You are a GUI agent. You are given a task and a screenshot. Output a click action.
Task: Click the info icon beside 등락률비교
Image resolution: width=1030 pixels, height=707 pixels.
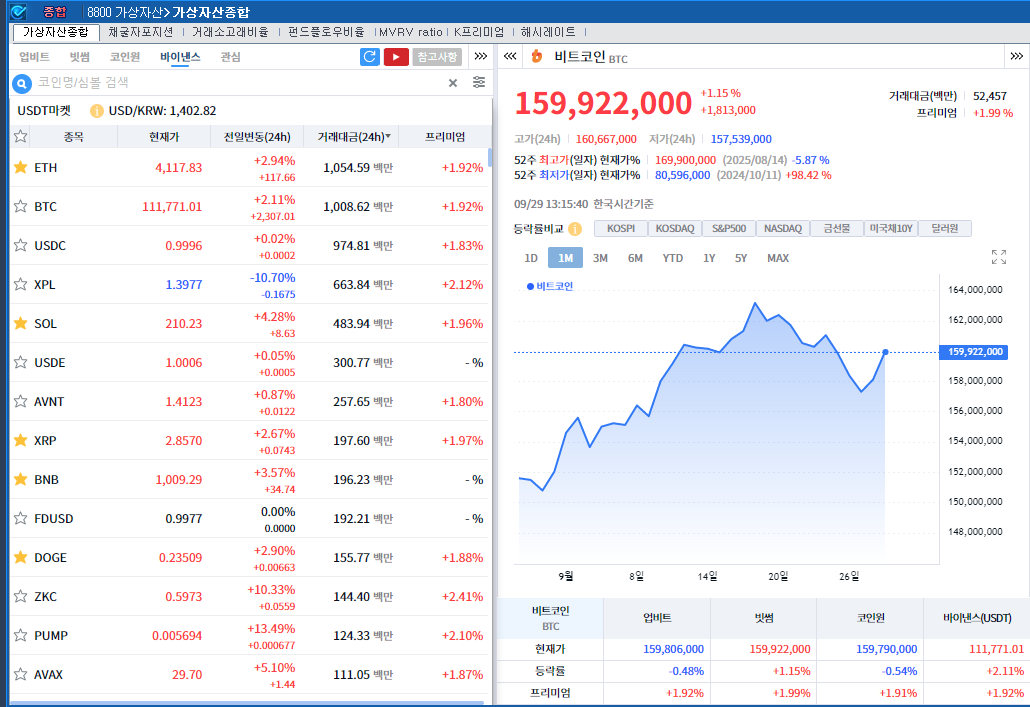(575, 229)
